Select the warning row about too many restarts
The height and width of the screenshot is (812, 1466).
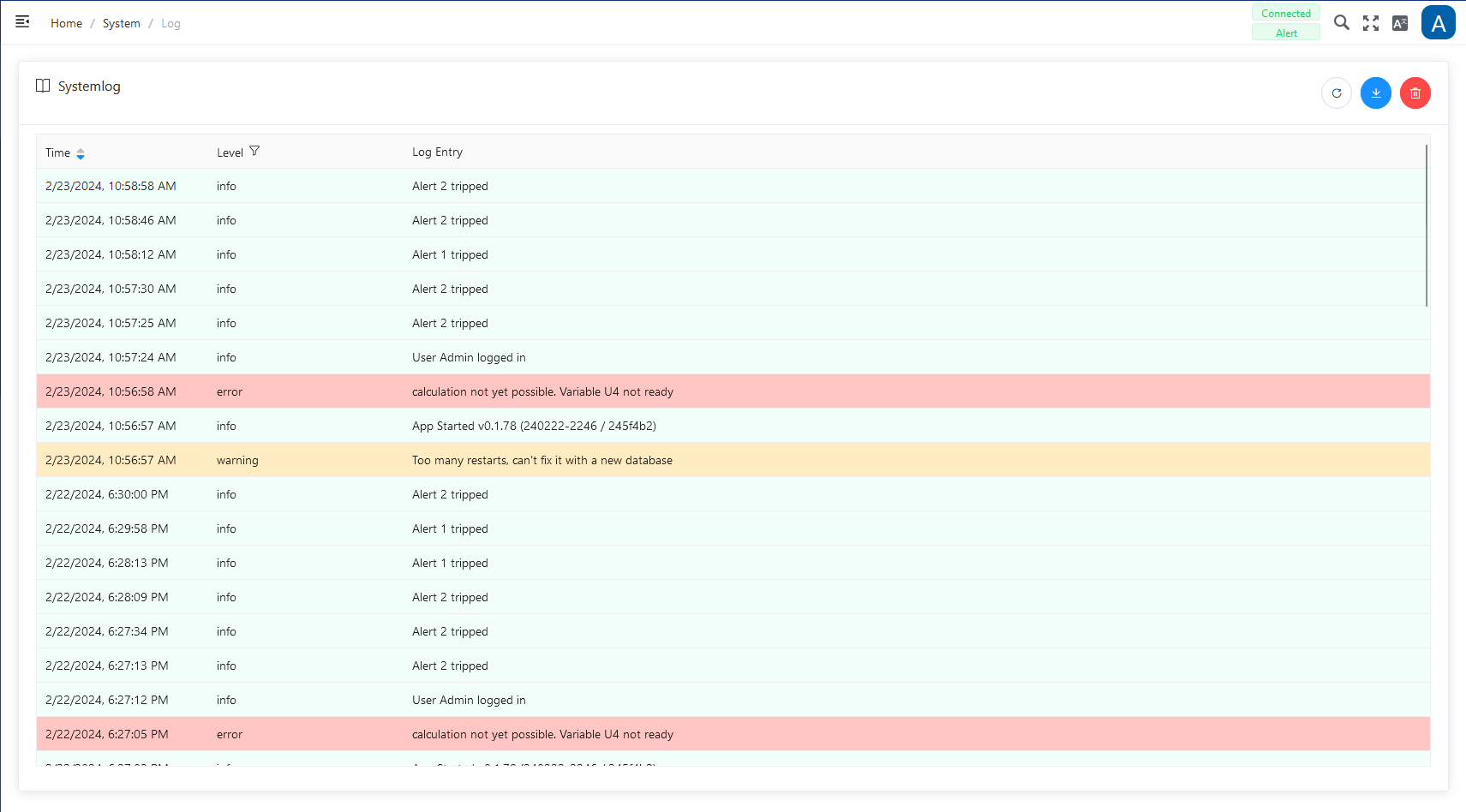[542, 460]
